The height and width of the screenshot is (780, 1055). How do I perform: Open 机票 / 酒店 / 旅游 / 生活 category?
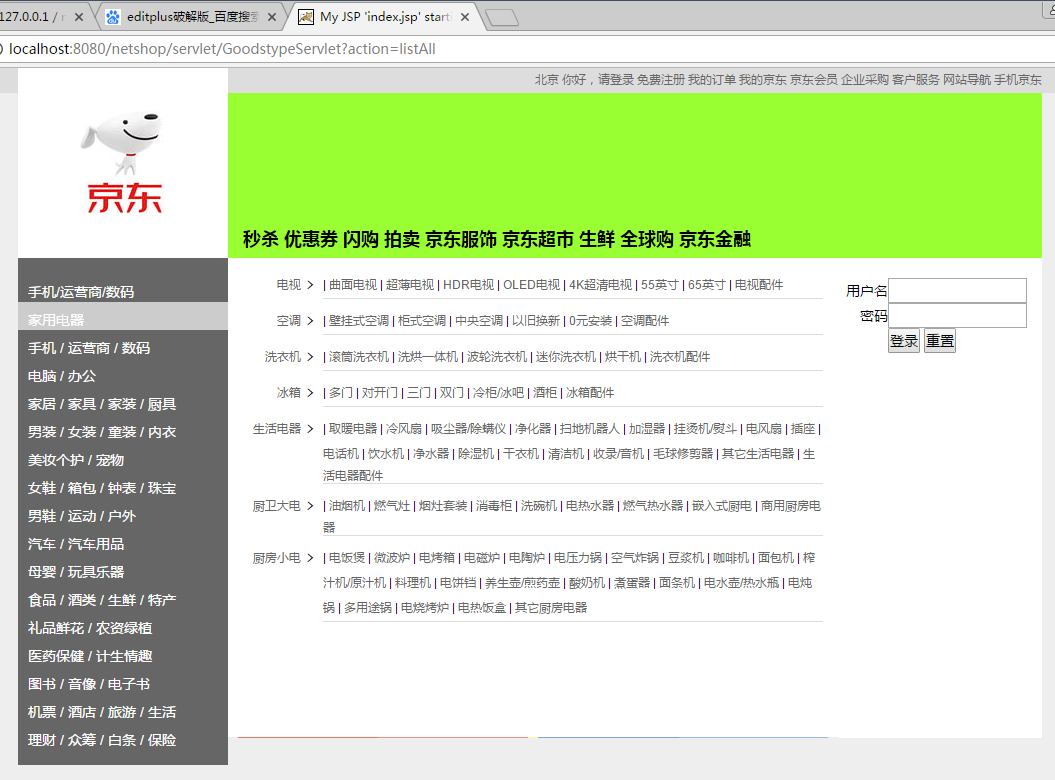pyautogui.click(x=102, y=712)
